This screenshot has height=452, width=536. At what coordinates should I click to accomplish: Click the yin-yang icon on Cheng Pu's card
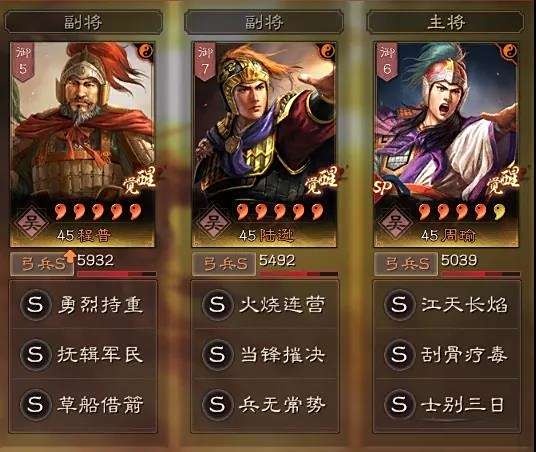point(146,52)
